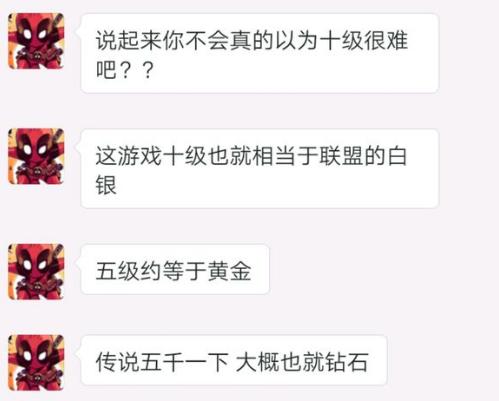This screenshot has width=499, height=401.
Task: Click the phrase 大概也就 in the last message
Action: coord(280,362)
